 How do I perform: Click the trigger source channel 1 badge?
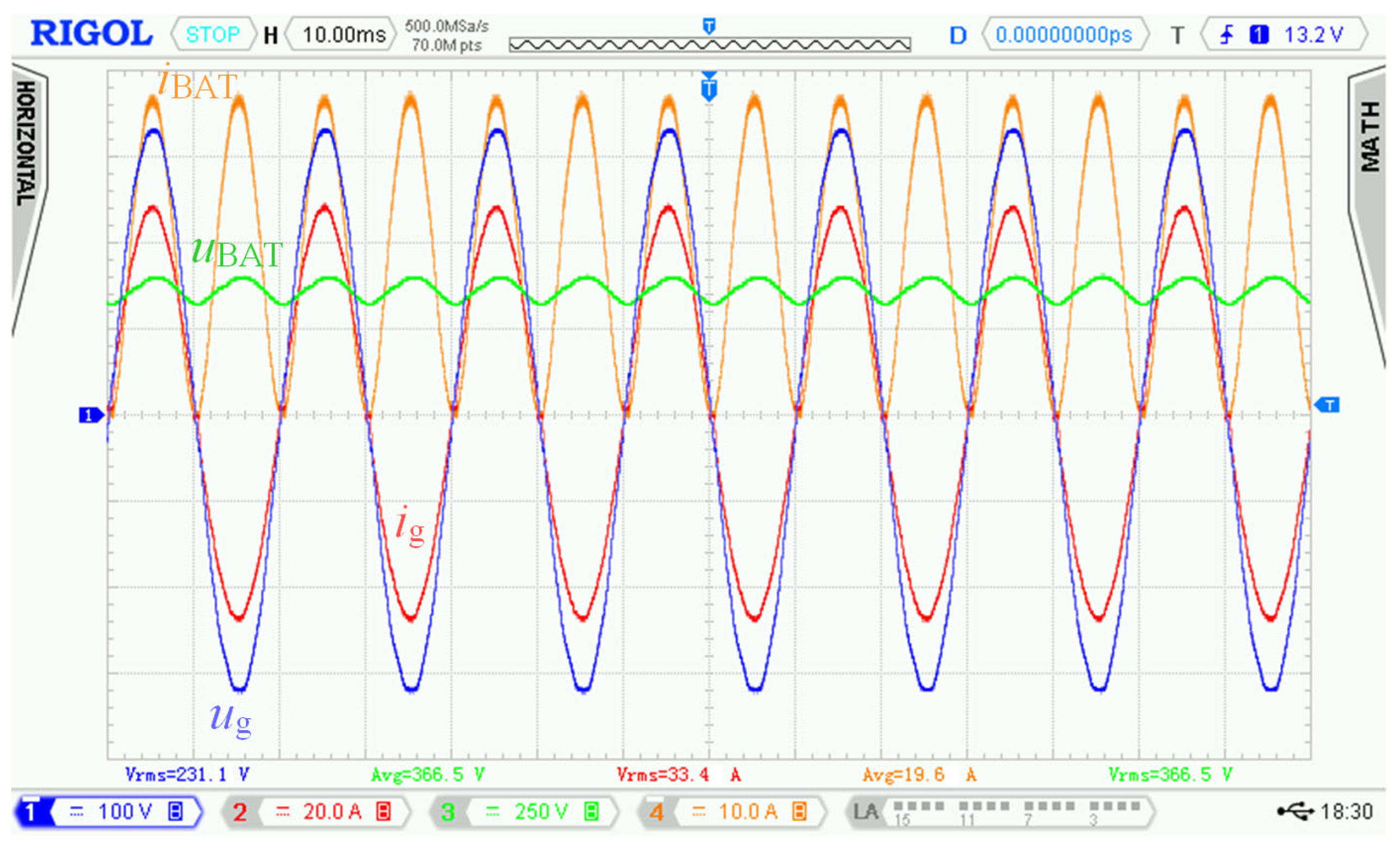pos(1258,35)
